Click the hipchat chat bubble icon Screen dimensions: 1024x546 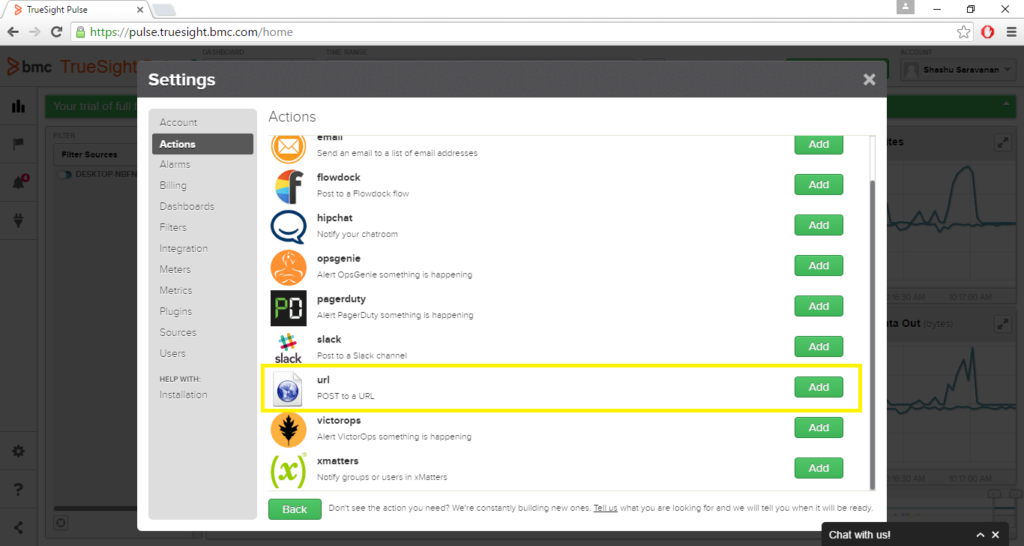coord(289,227)
